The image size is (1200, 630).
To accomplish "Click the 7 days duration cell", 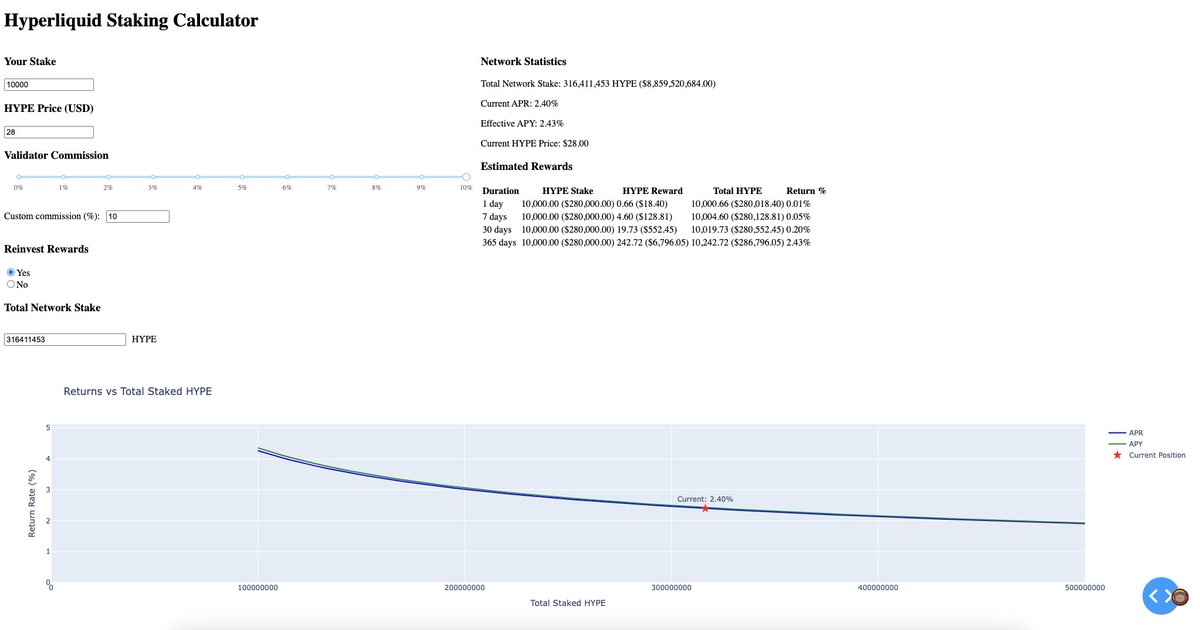I will pos(496,217).
